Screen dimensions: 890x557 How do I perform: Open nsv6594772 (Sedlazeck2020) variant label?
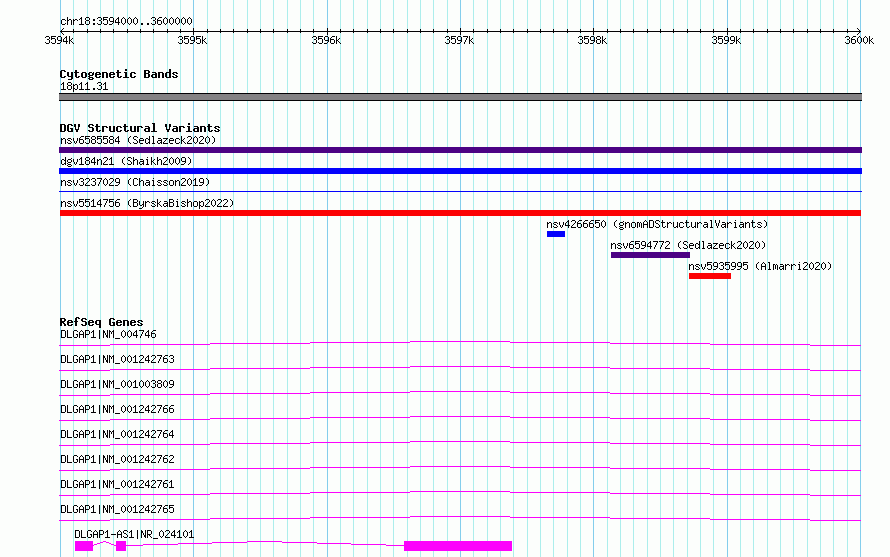coord(689,245)
